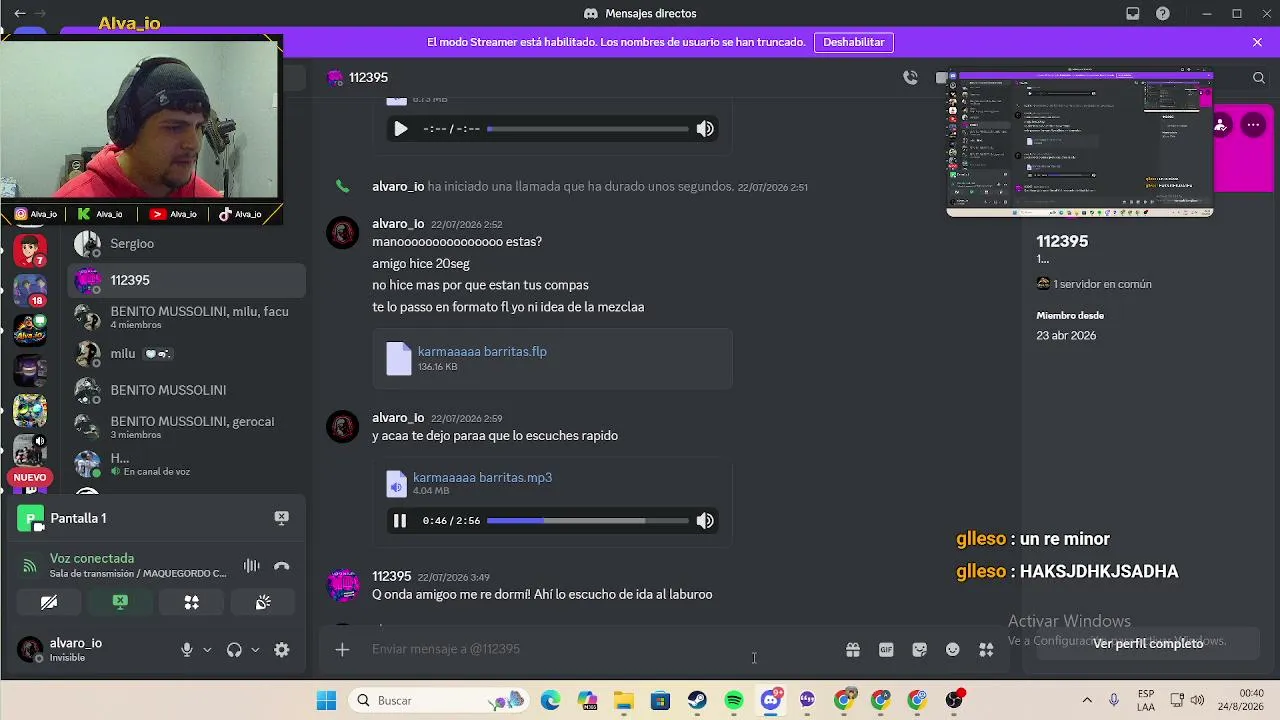This screenshot has width=1280, height=720.
Task: Deafen audio with the headphones icon
Action: (234, 650)
